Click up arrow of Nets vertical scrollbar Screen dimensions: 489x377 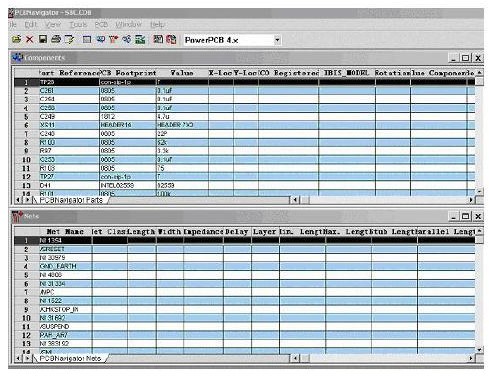(x=479, y=231)
